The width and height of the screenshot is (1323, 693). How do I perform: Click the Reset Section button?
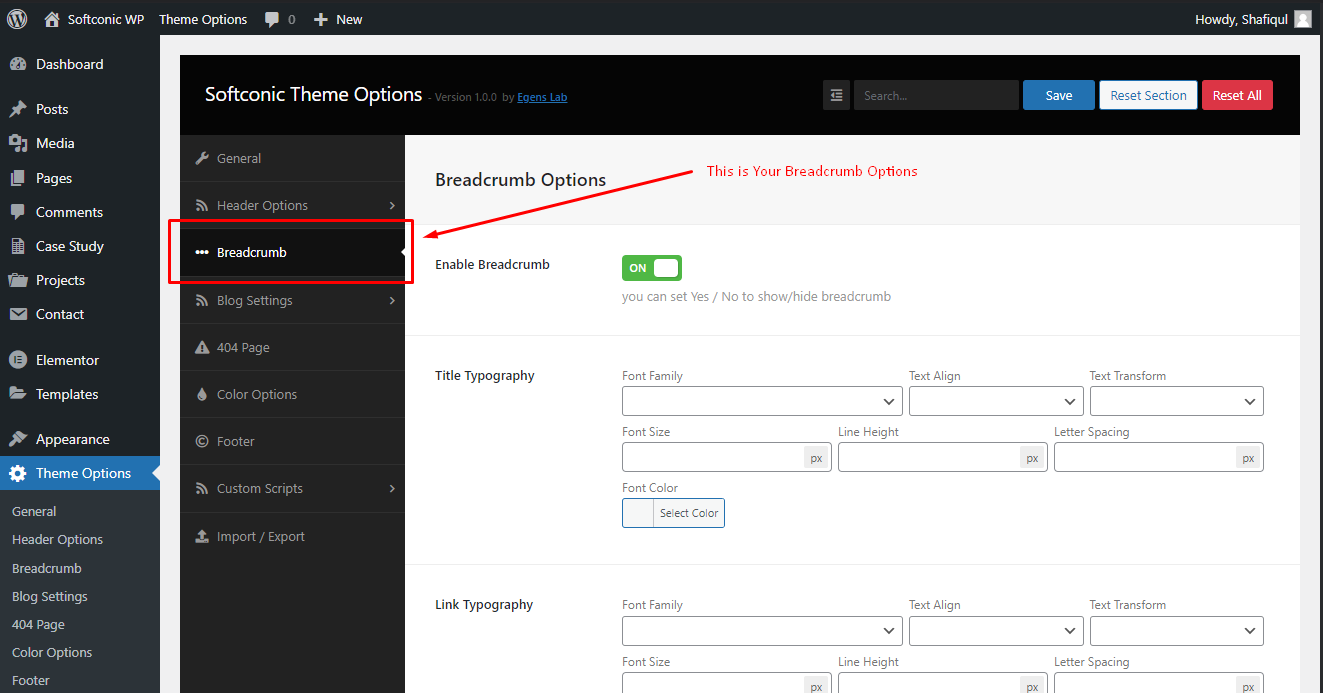coord(1148,95)
